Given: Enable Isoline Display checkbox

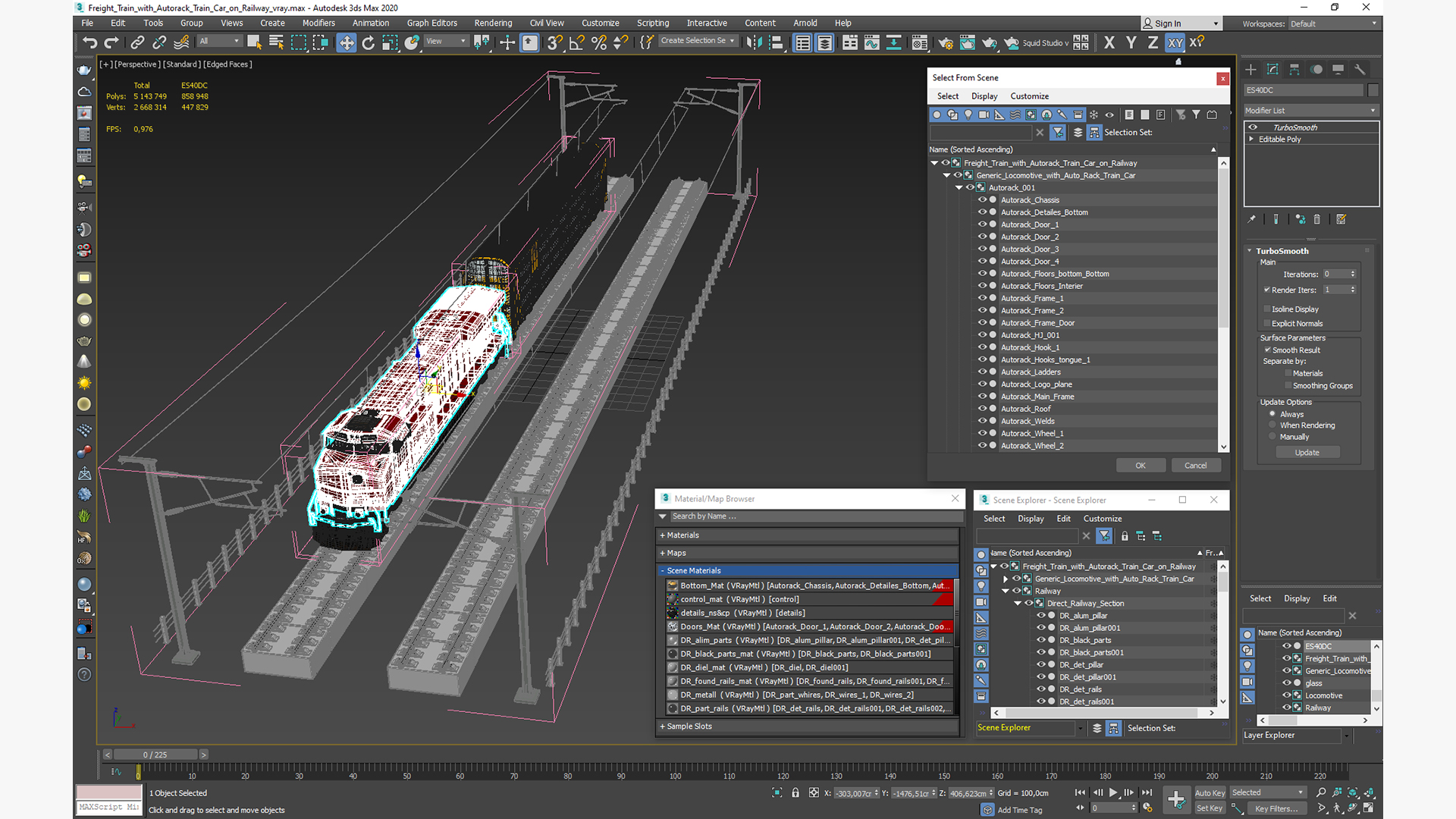Looking at the screenshot, I should point(1266,309).
